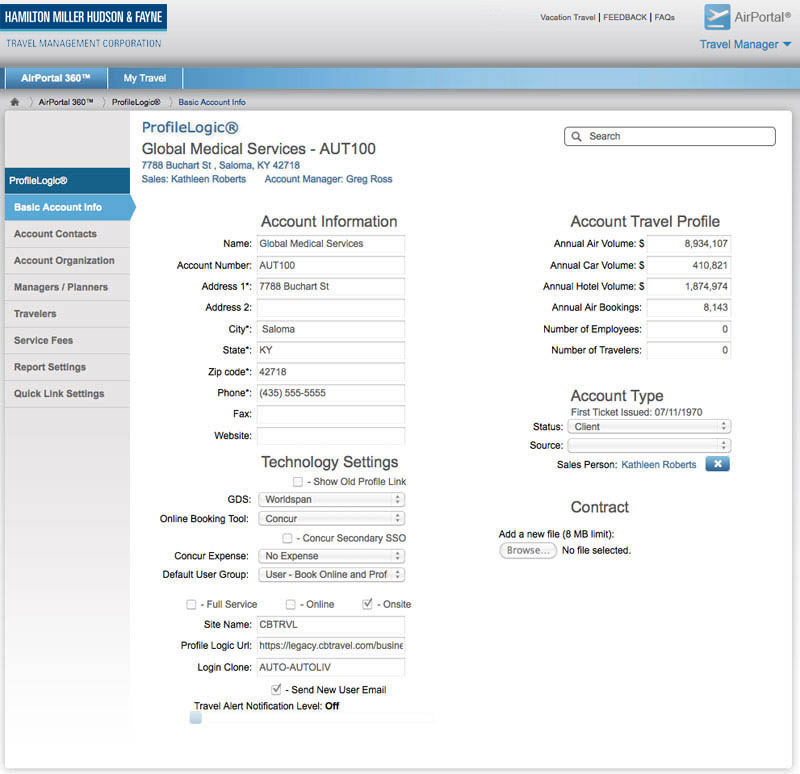Click the empty Fax field
The width and height of the screenshot is (800, 774).
click(x=331, y=414)
